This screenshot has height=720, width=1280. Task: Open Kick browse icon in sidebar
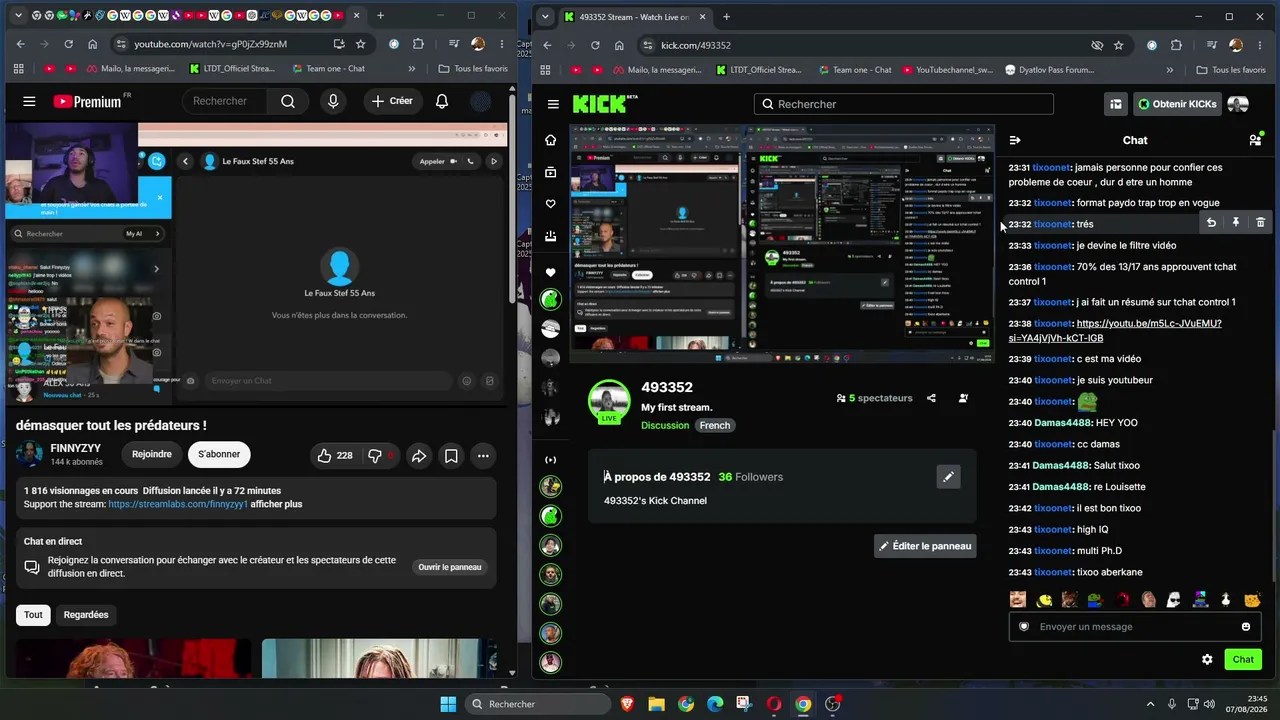tap(550, 172)
